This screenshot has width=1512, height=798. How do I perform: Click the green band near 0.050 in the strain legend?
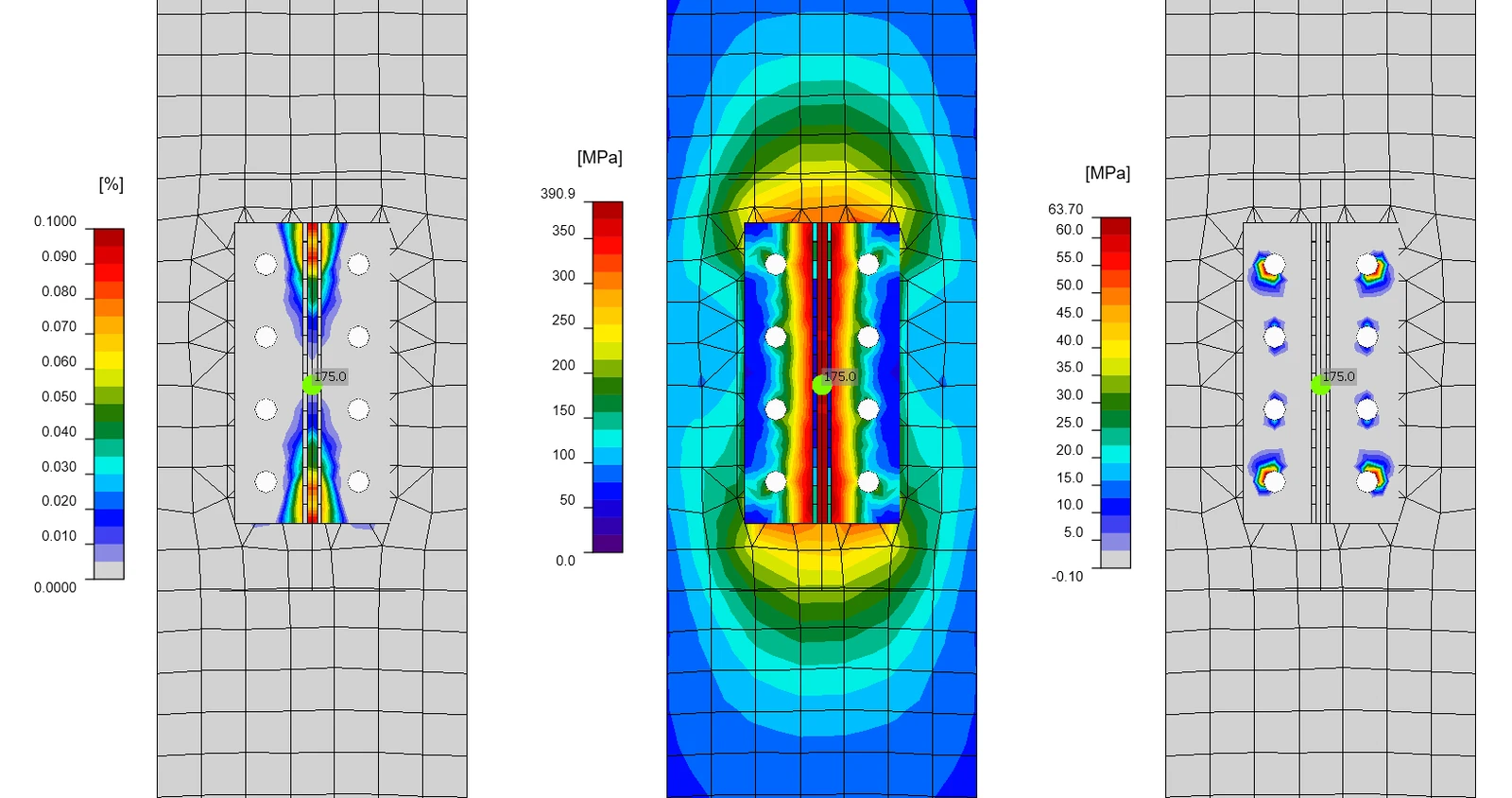[109, 395]
